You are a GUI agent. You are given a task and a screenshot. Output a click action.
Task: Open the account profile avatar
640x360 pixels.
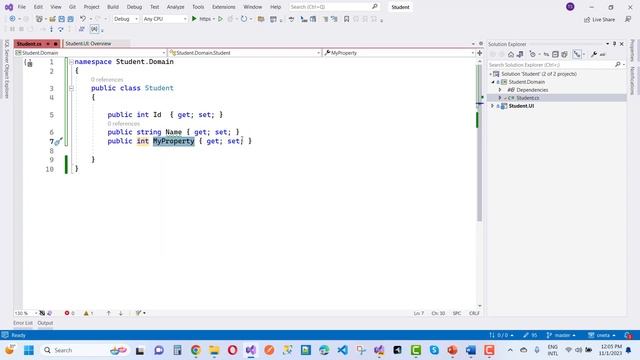pos(570,7)
